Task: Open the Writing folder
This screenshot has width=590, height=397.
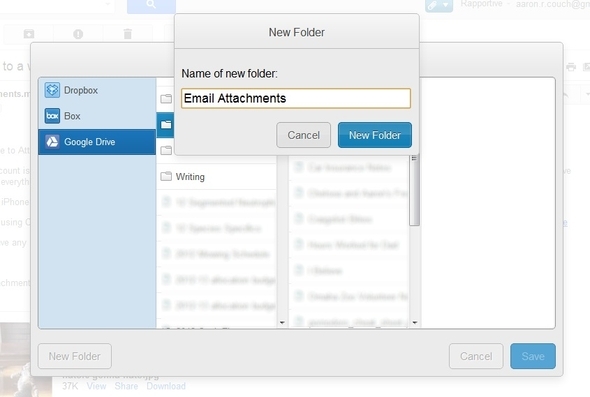Action: (216, 176)
